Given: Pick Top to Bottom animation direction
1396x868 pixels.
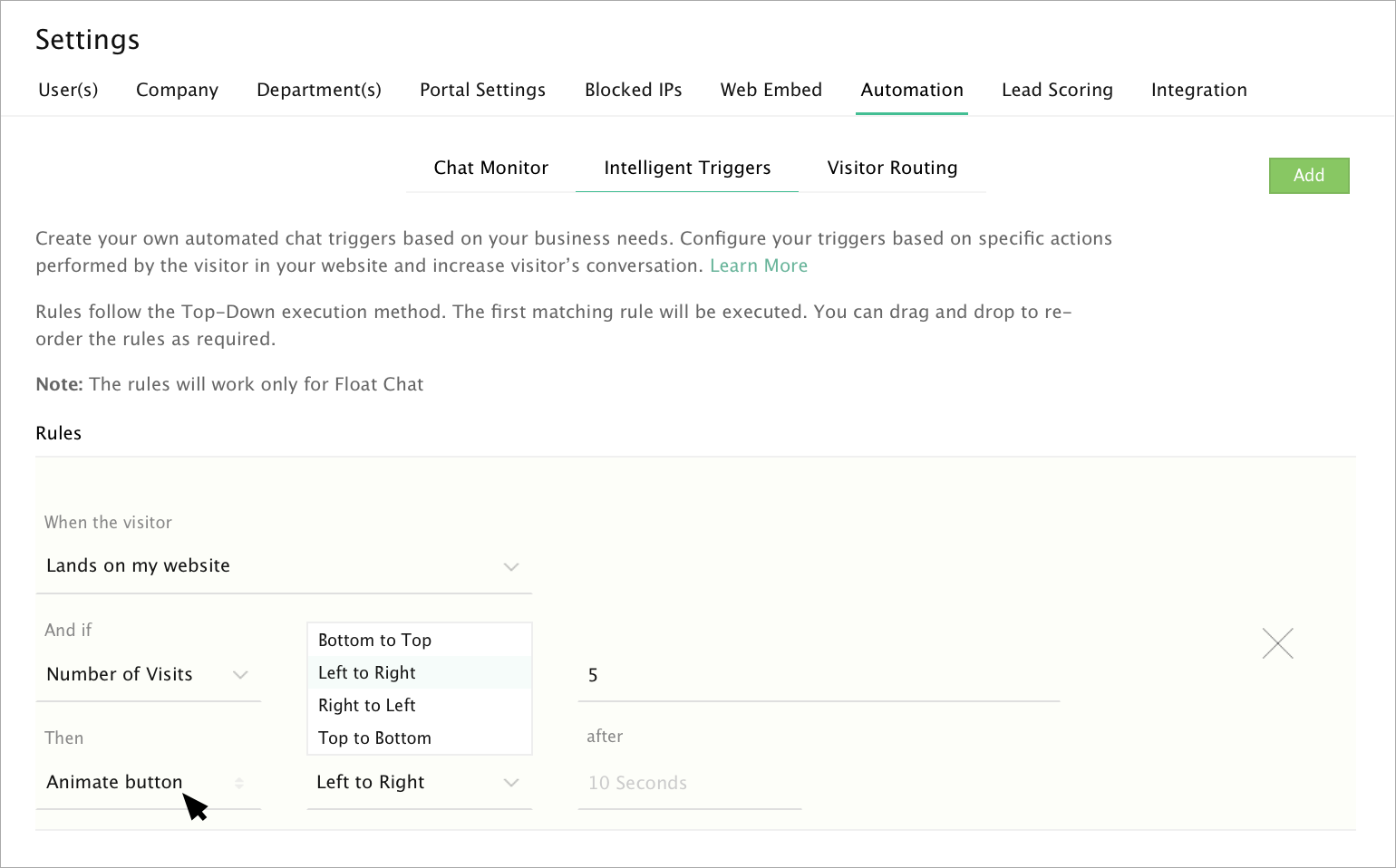Looking at the screenshot, I should (x=374, y=738).
